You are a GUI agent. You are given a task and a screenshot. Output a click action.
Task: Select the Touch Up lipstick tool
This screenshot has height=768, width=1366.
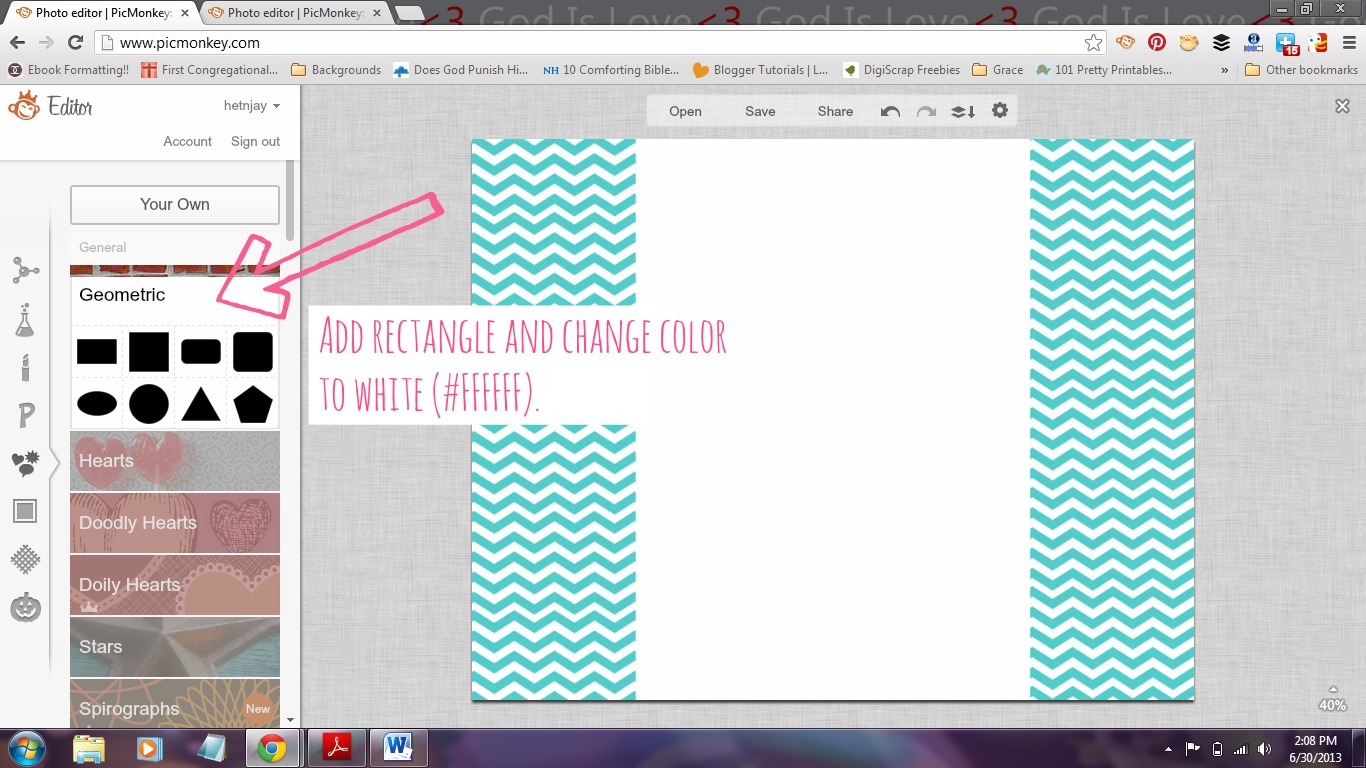click(x=25, y=368)
